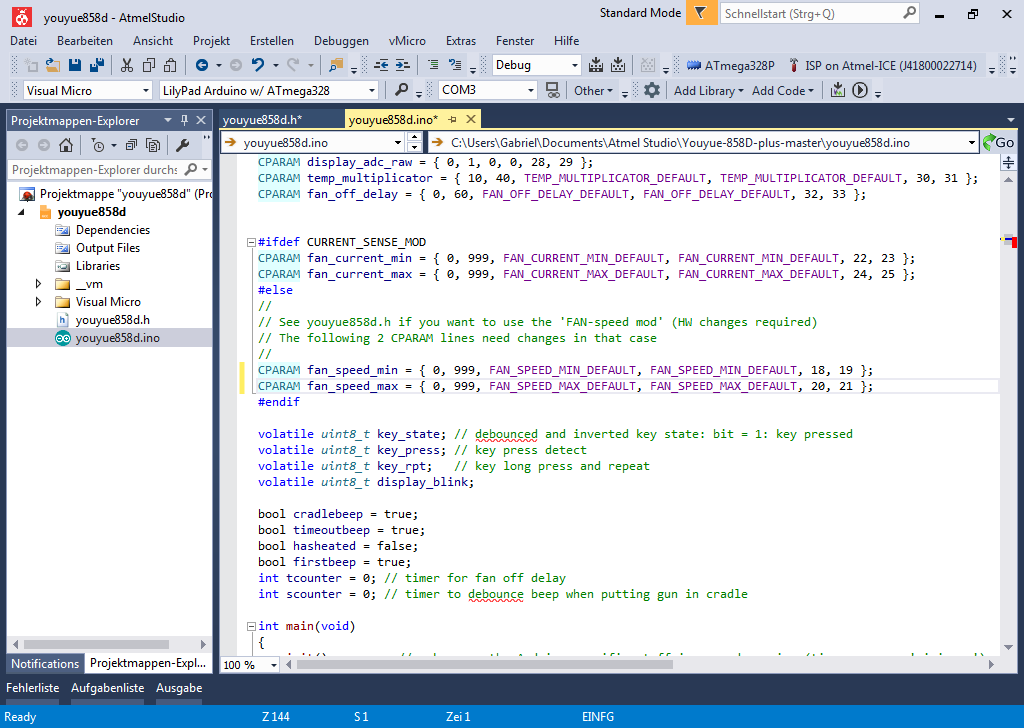Switch to the youyue858d.h tab
Viewport: 1024px width, 728px height.
pos(262,120)
